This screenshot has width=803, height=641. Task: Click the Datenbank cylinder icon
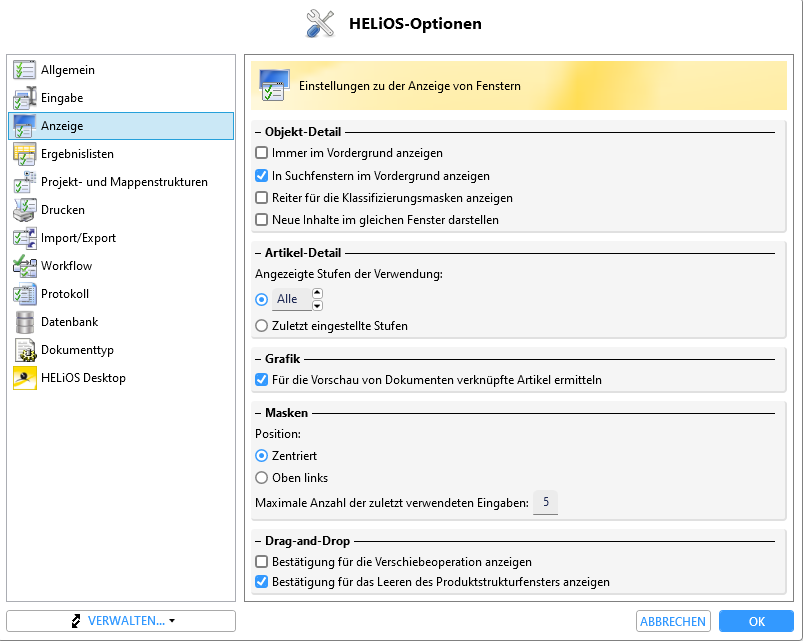point(24,322)
